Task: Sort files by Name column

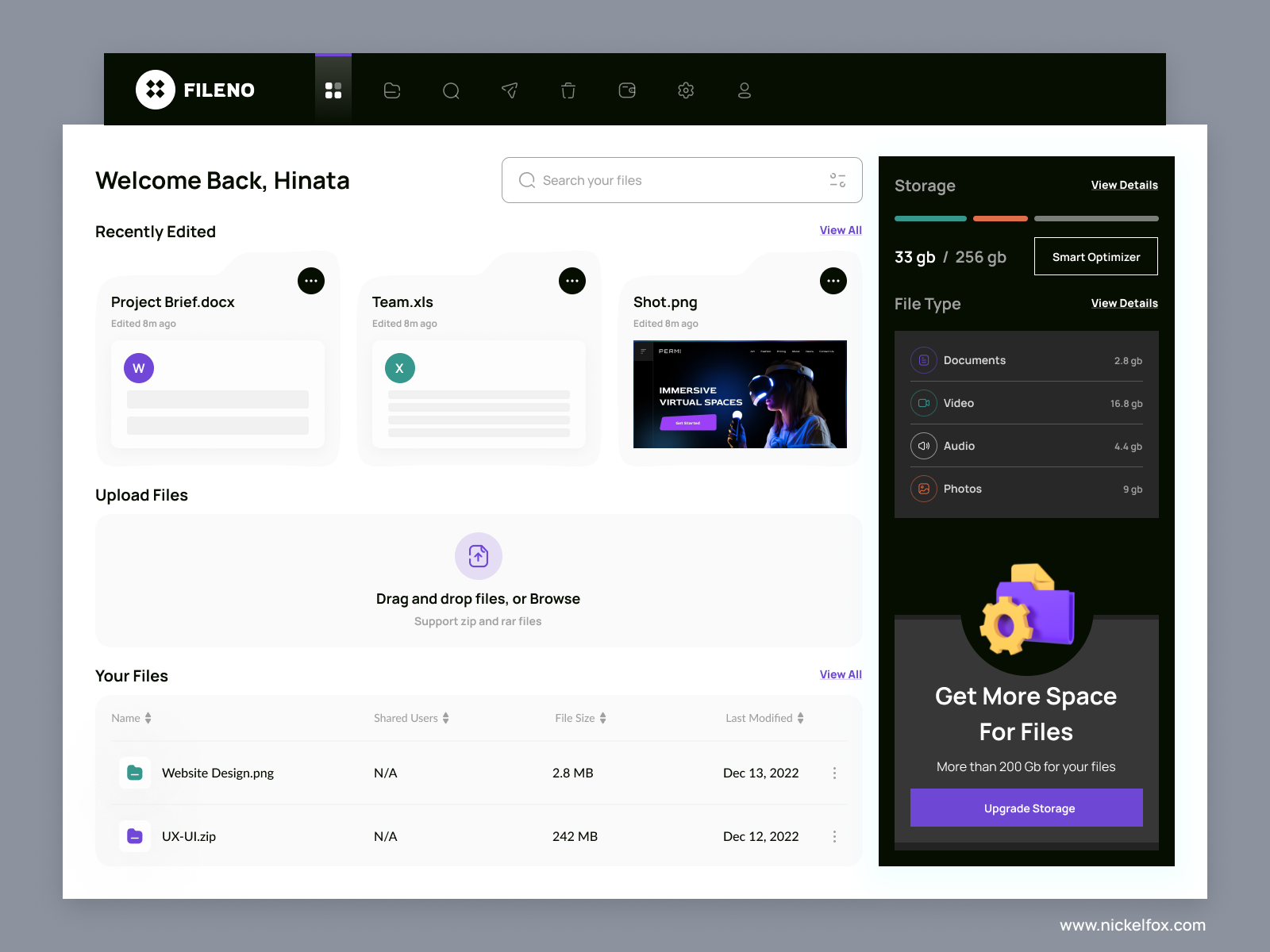Action: point(131,718)
